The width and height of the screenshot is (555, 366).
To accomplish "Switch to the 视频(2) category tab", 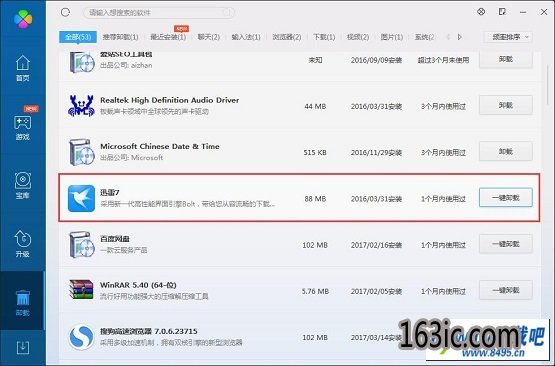I will point(358,37).
